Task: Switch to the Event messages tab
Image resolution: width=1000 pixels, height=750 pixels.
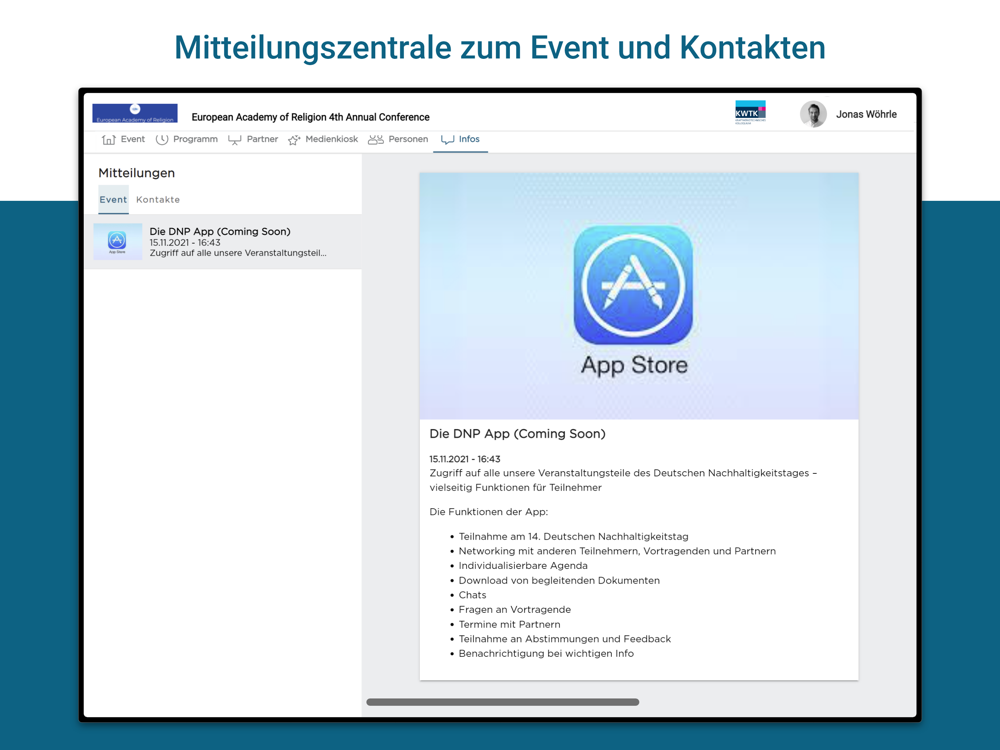Action: [x=113, y=200]
